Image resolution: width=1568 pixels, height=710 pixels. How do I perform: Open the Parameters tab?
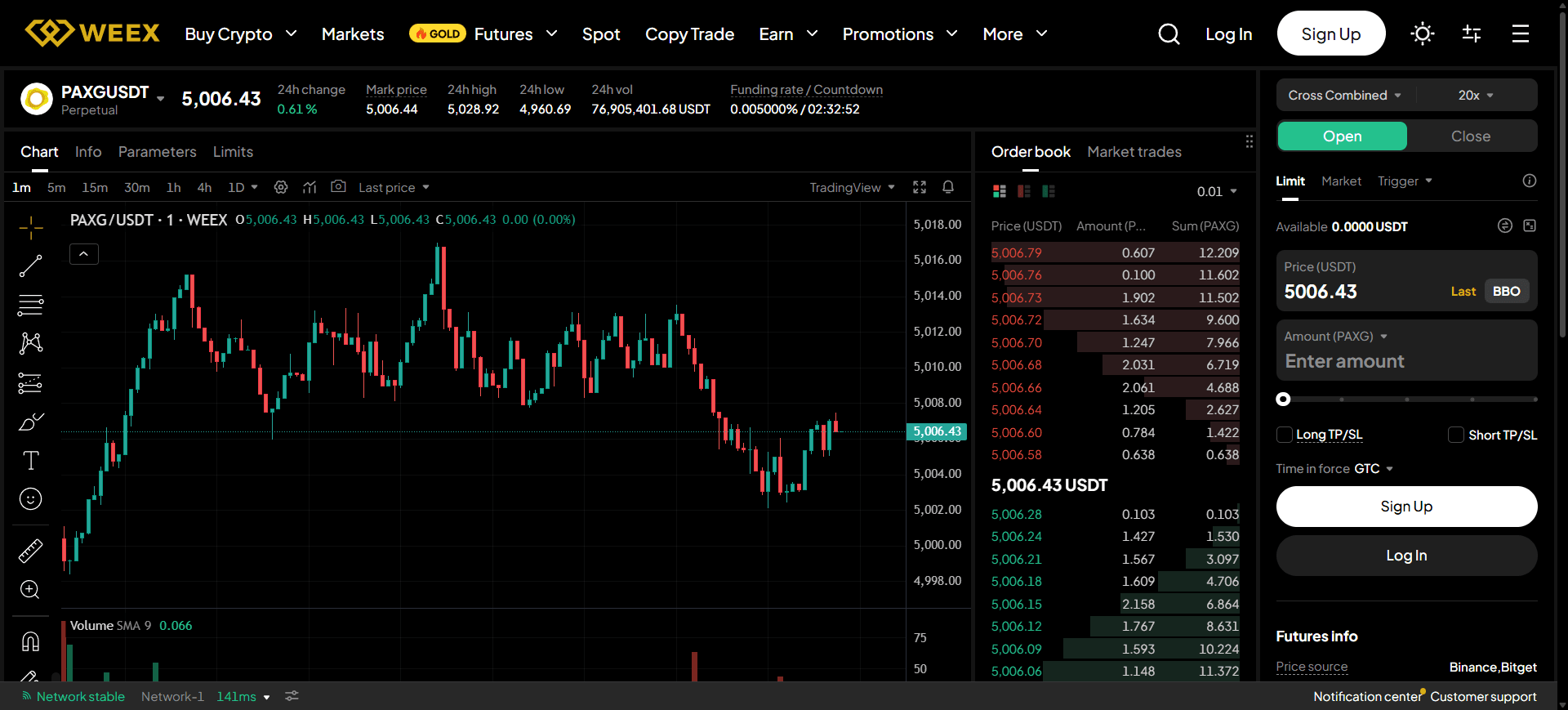pyautogui.click(x=157, y=152)
